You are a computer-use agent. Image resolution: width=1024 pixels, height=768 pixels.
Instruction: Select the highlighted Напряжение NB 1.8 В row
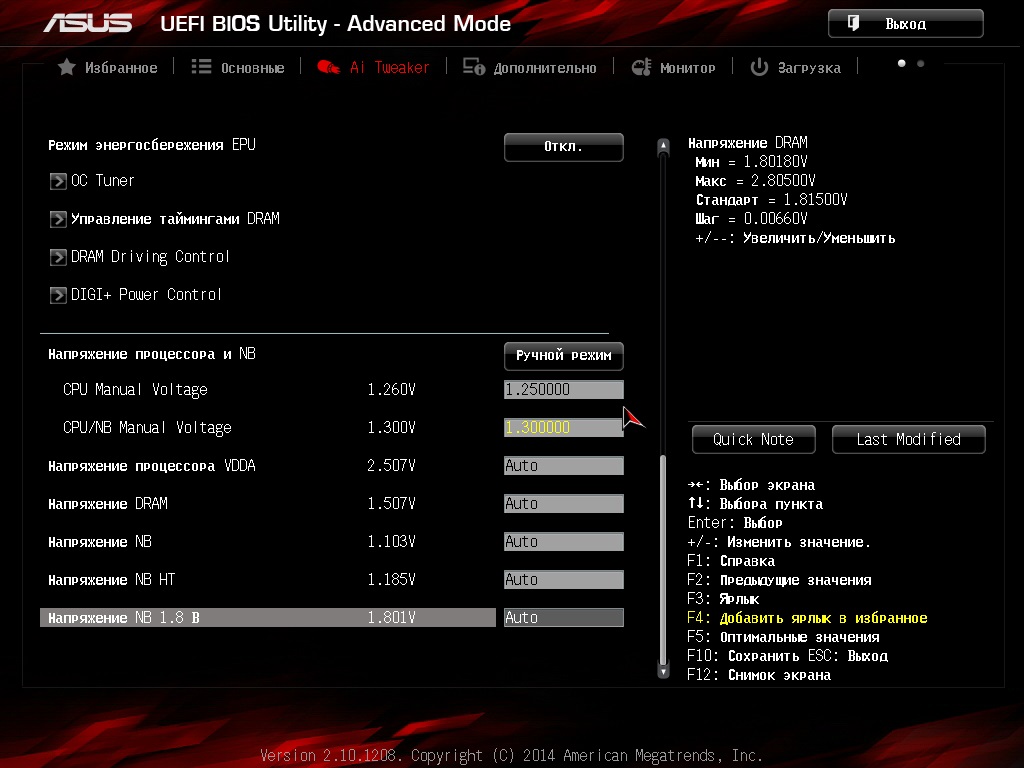268,617
